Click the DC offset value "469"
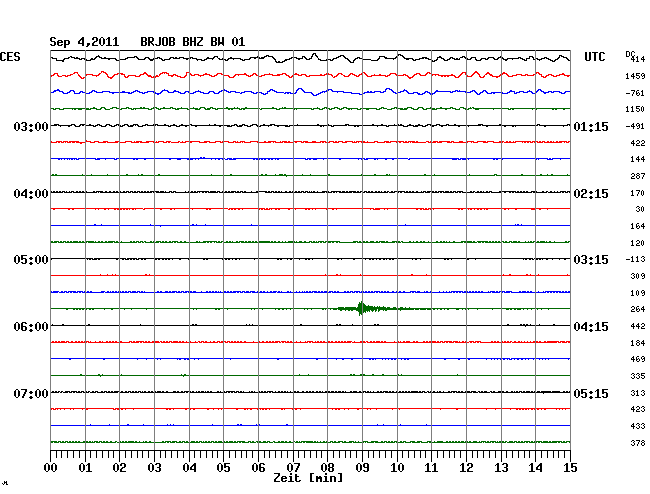This screenshot has width=650, height=494. pyautogui.click(x=638, y=359)
